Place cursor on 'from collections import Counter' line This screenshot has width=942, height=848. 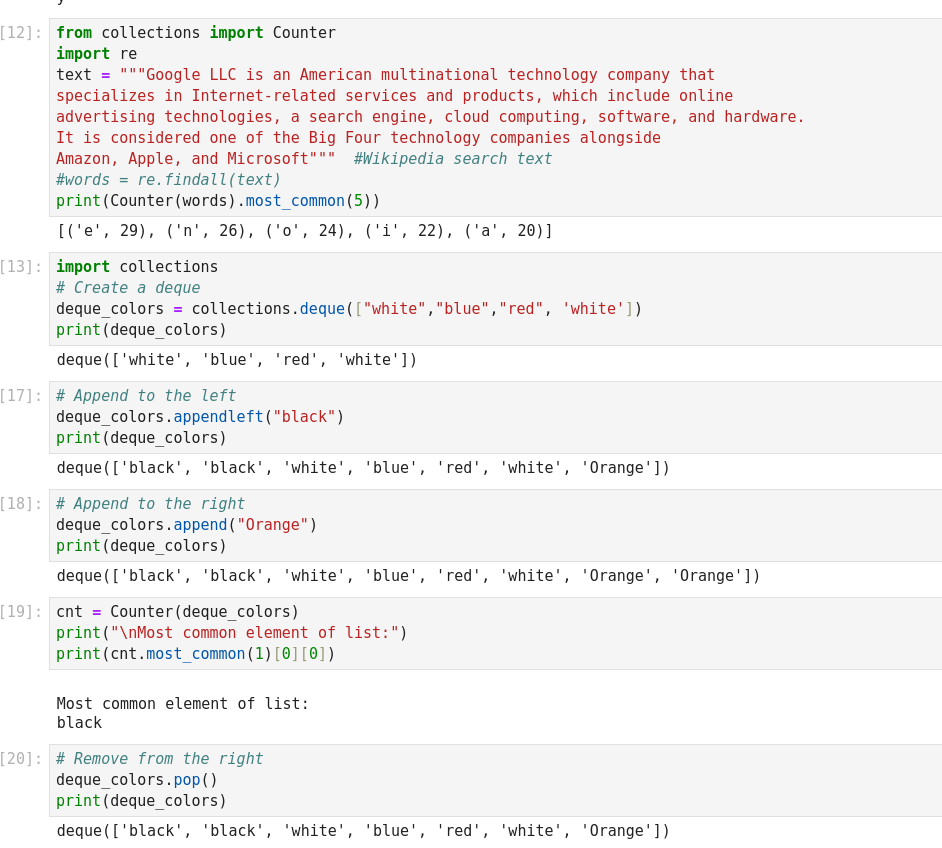195,33
